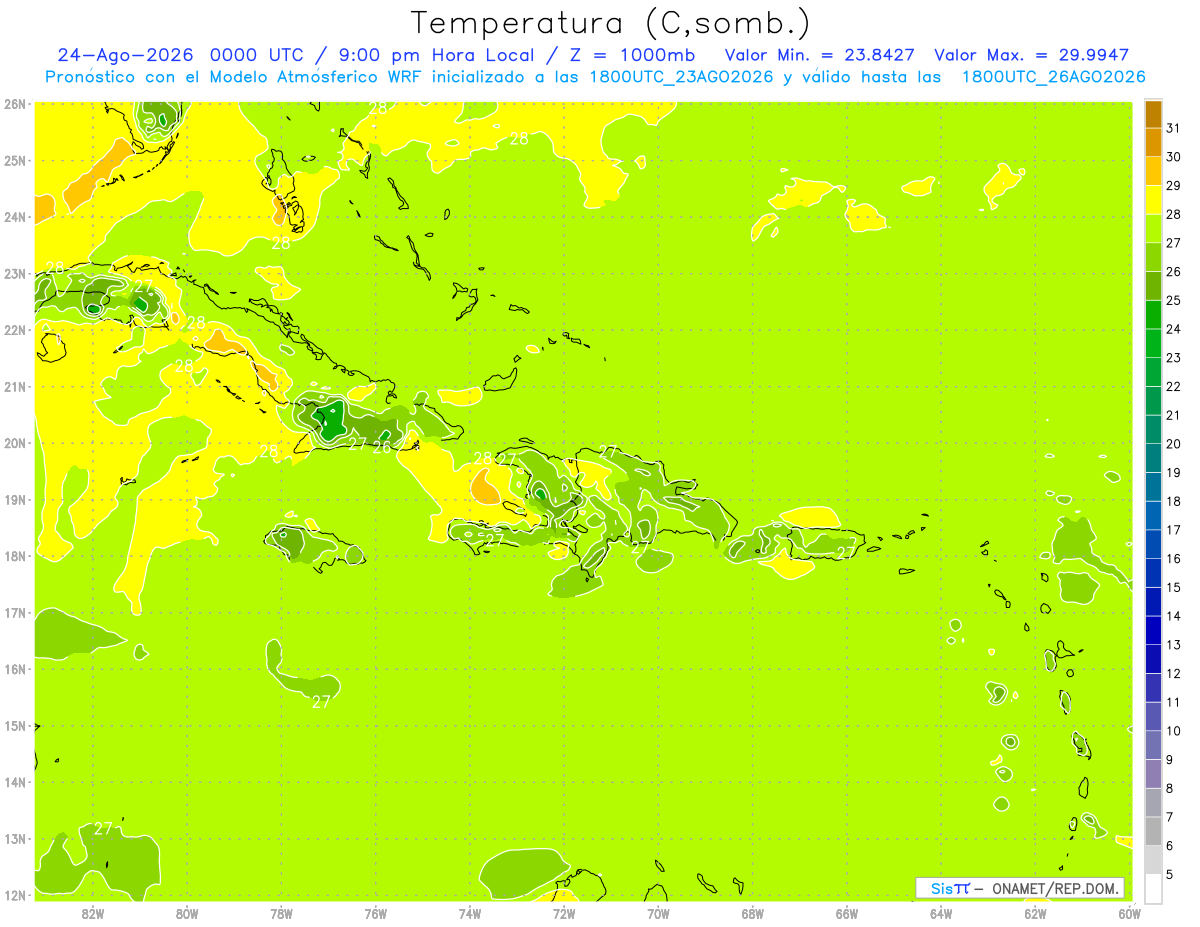Click the latitude axis label '14N'
1200x927 pixels.
click(x=15, y=782)
